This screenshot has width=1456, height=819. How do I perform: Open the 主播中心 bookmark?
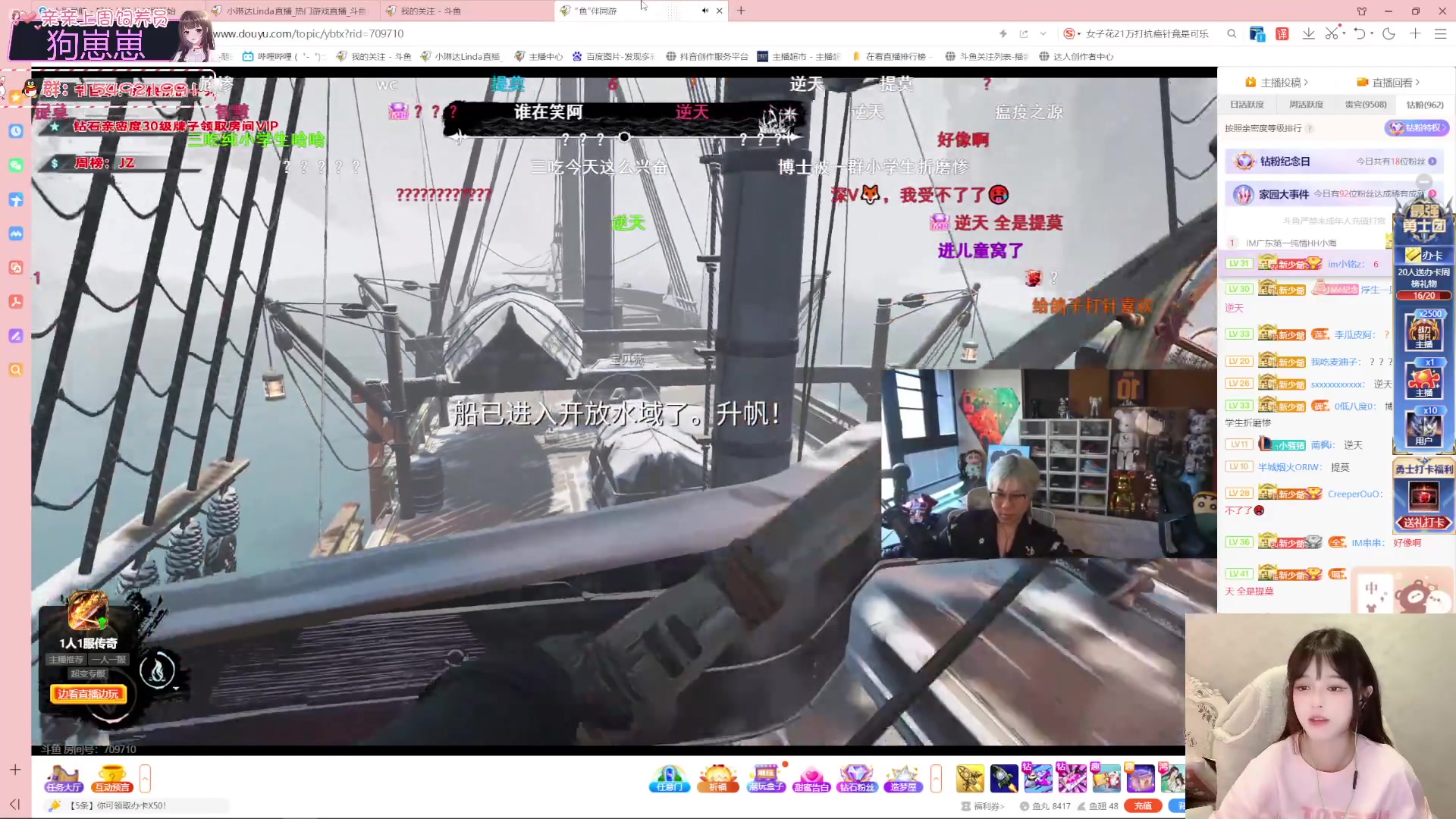point(538,56)
